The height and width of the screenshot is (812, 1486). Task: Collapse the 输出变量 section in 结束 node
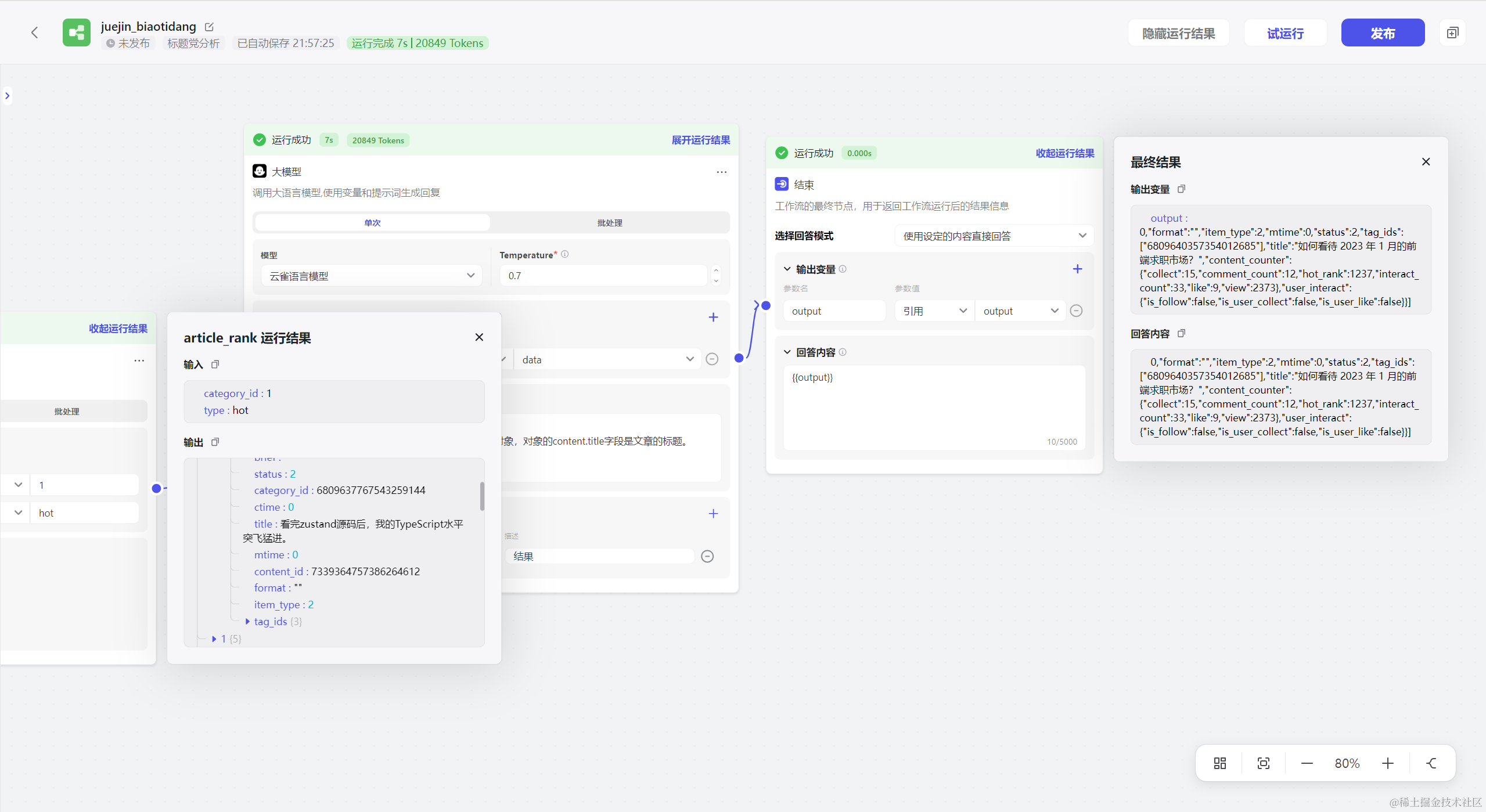click(x=787, y=269)
